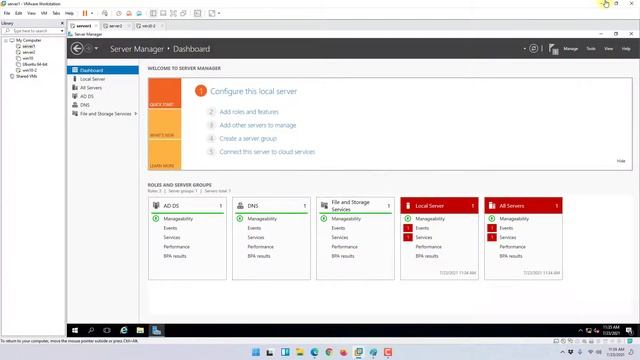Open the VMware File menu

7,13
